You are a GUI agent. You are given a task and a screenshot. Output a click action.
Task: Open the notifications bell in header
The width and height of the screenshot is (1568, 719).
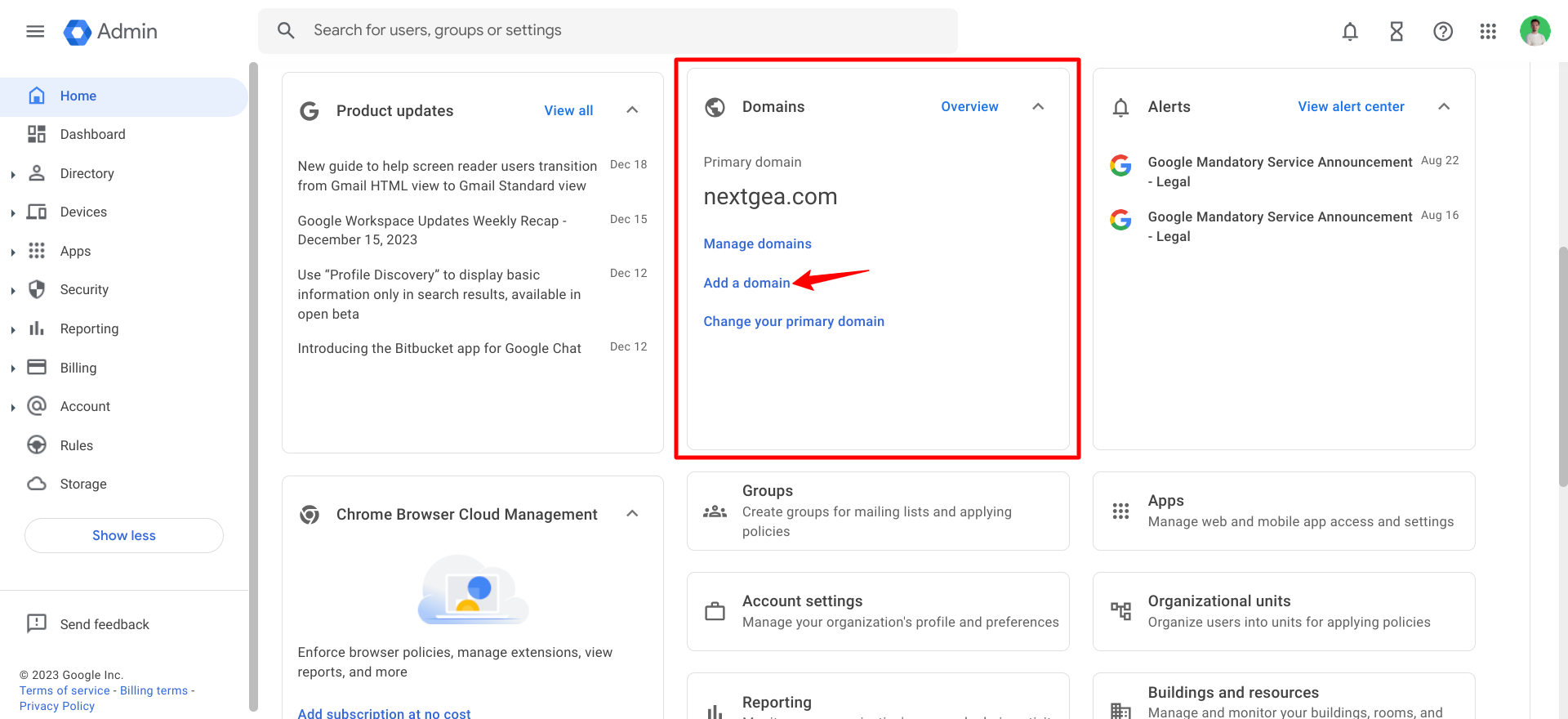pyautogui.click(x=1350, y=31)
